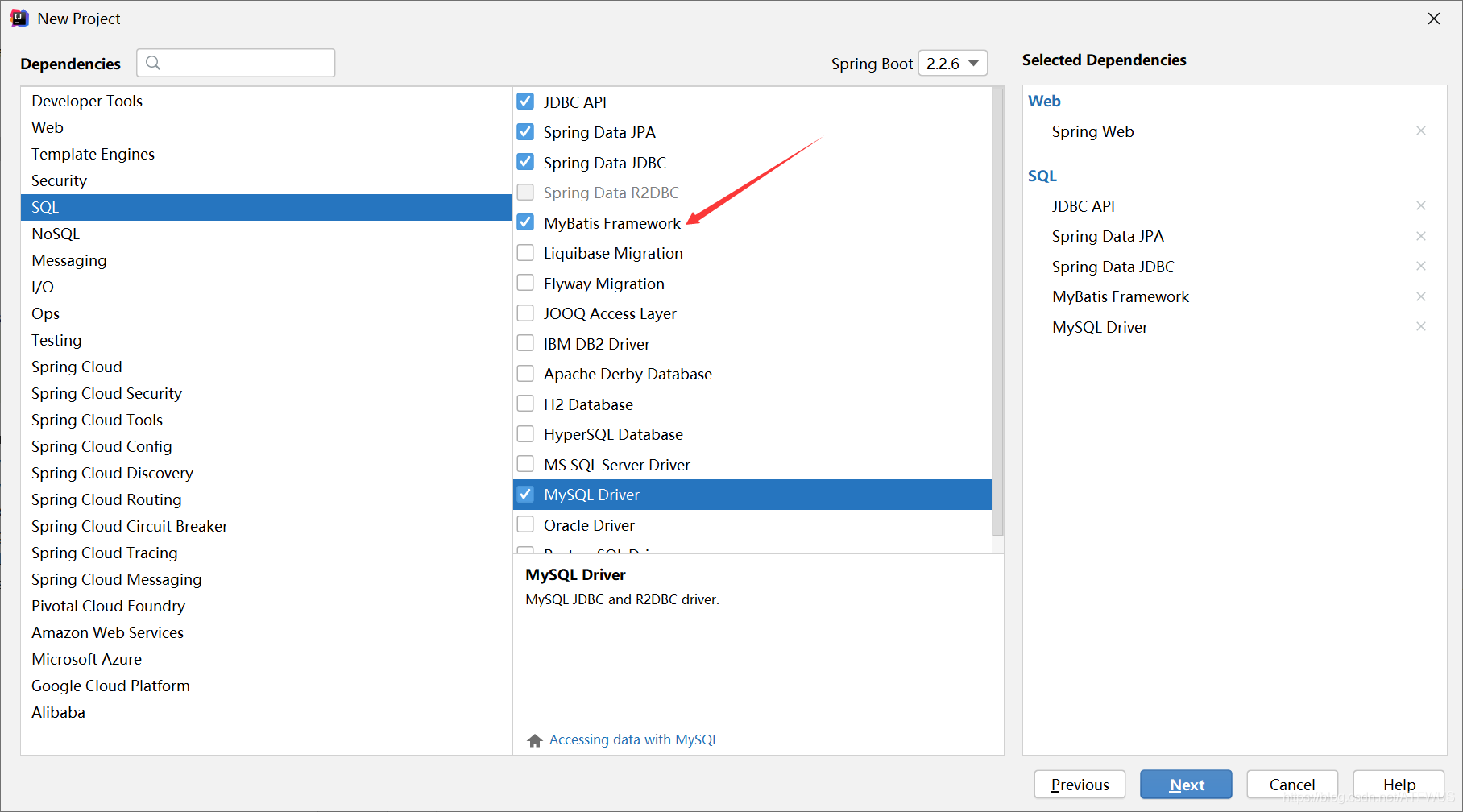Image resolution: width=1463 pixels, height=812 pixels.
Task: Select Developer Tools category
Action: [266, 101]
